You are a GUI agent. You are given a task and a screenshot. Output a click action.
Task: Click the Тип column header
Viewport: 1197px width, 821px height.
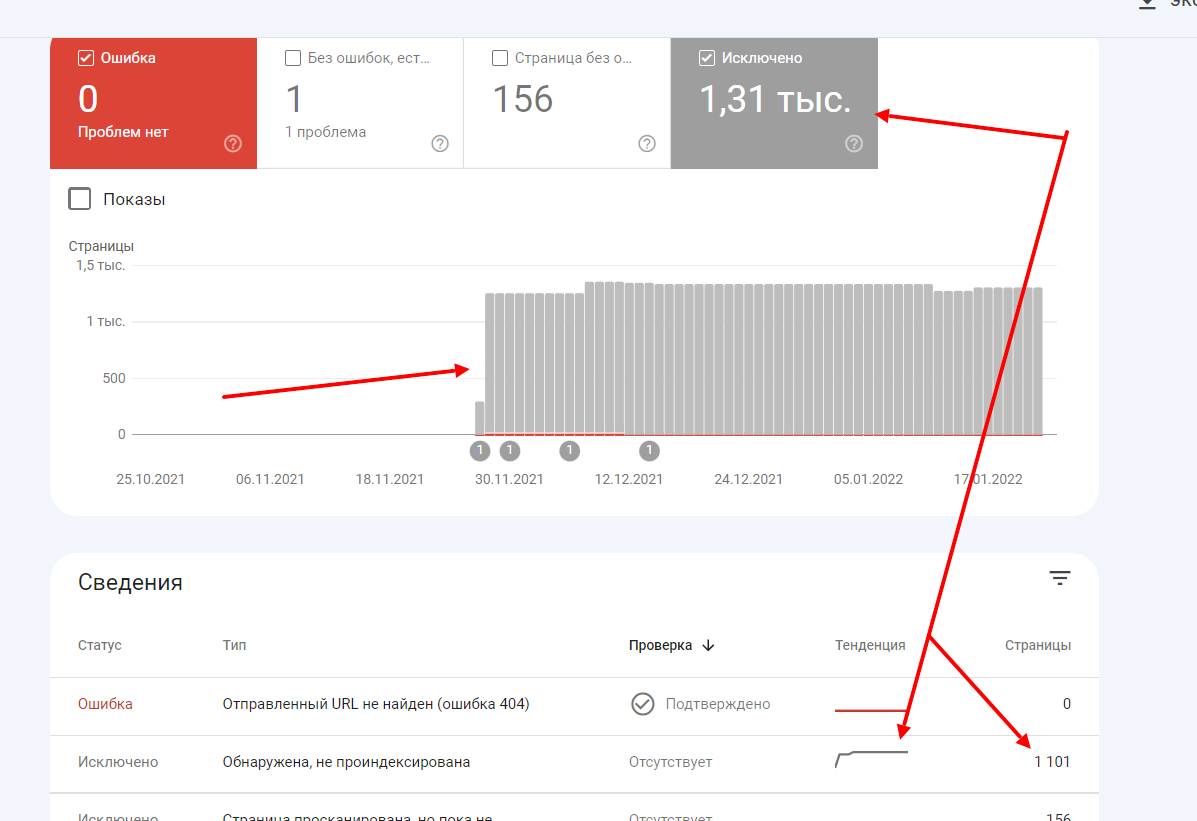point(234,646)
